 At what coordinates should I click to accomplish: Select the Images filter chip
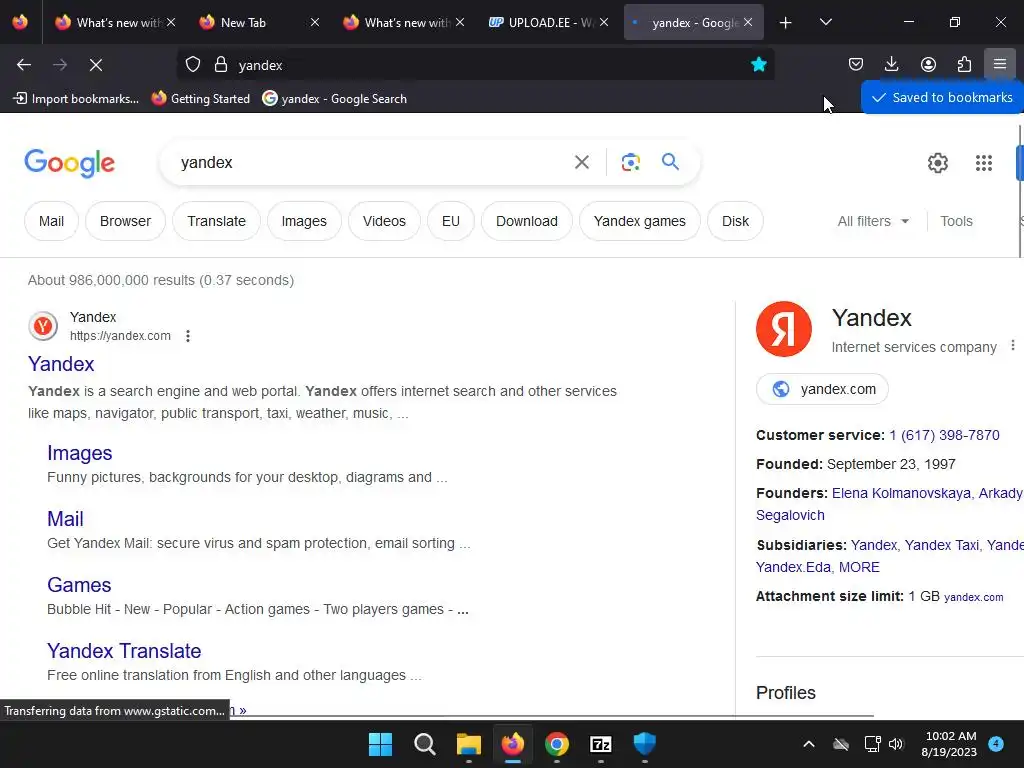[304, 221]
